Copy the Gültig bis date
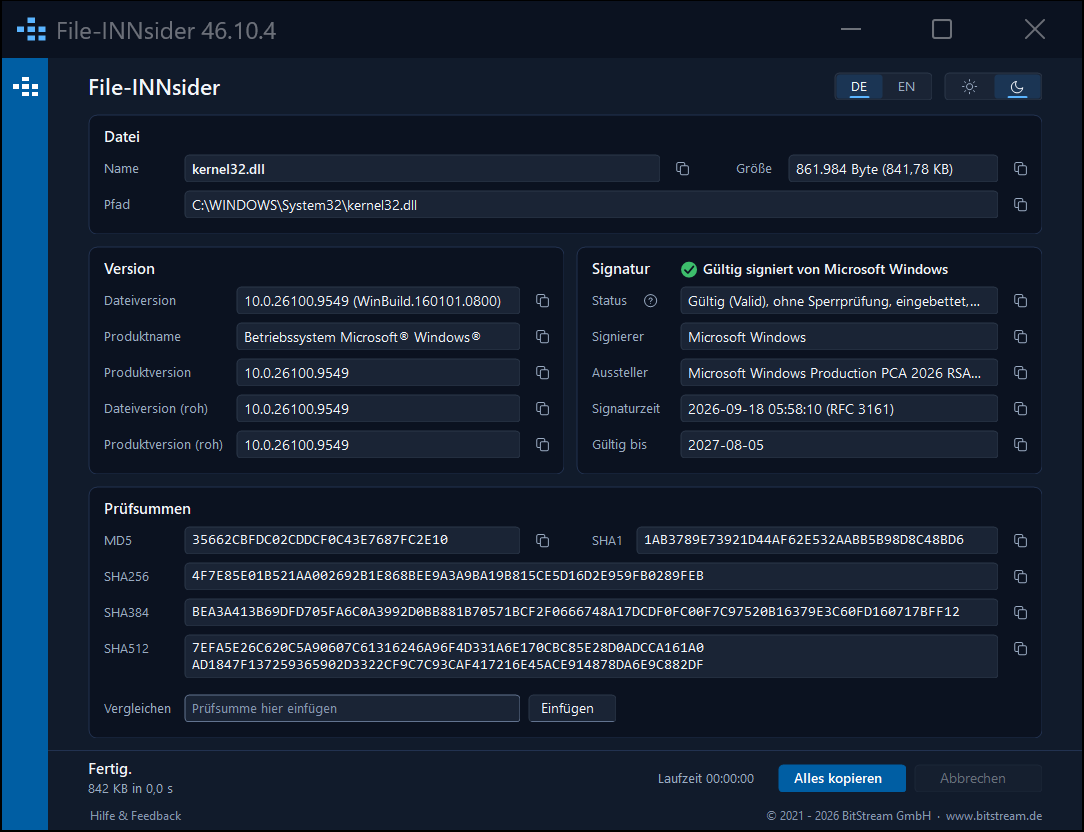Screen dimensions: 1084x832 [x=1020, y=445]
